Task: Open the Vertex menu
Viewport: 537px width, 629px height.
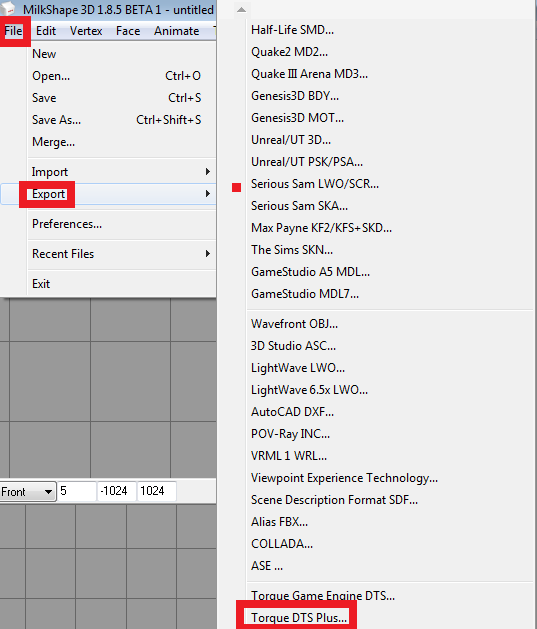Action: tap(86, 31)
